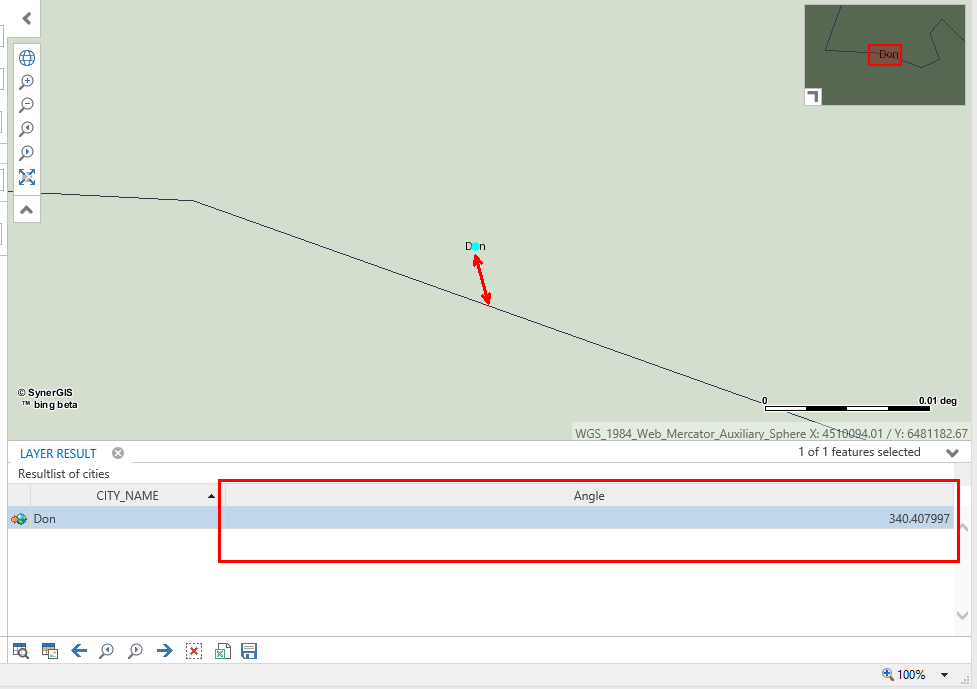This screenshot has width=977, height=689.
Task: Export the result list to Excel
Action: point(222,651)
